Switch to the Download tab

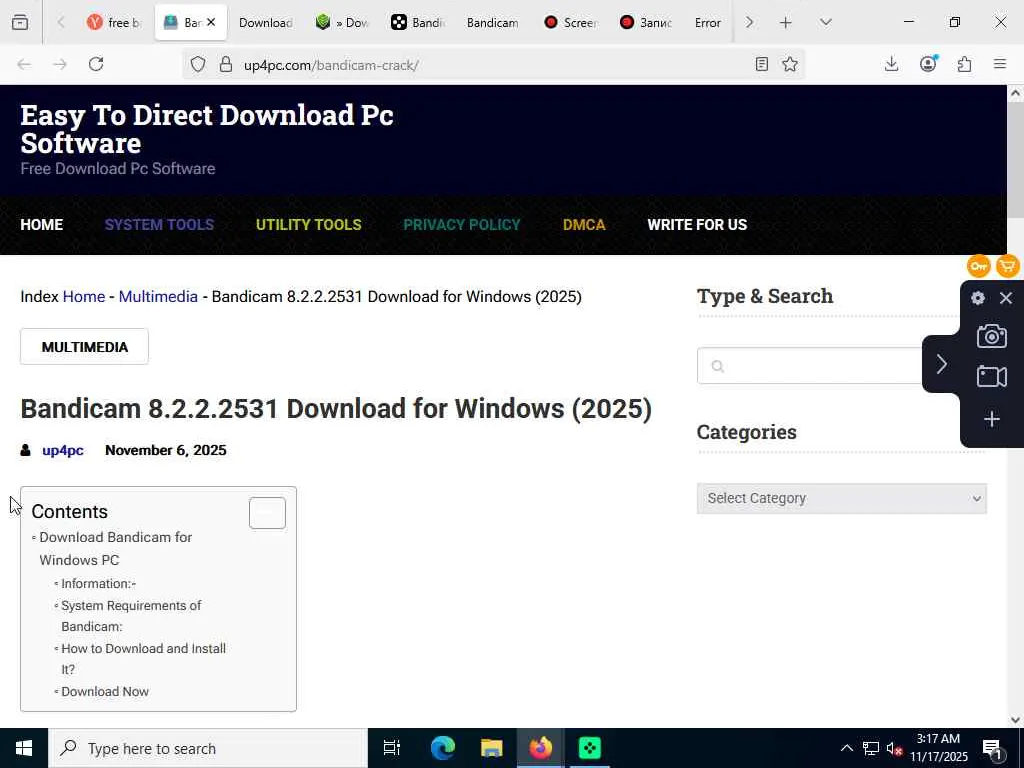pos(265,23)
